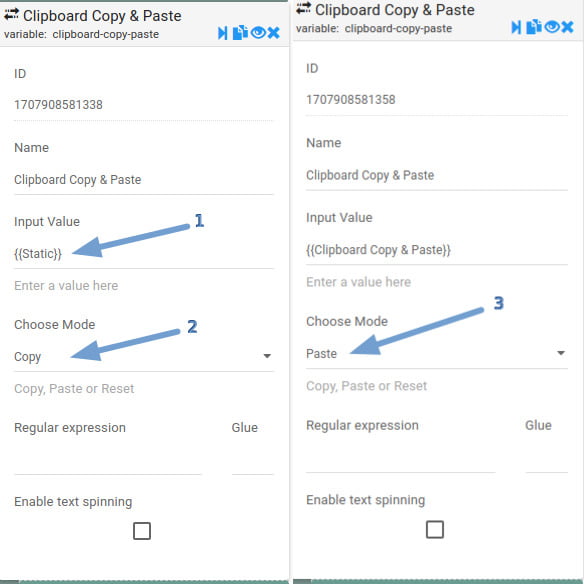Image resolution: width=584 pixels, height=584 pixels.
Task: Click ID field 1707908581358
Action: click(x=437, y=100)
